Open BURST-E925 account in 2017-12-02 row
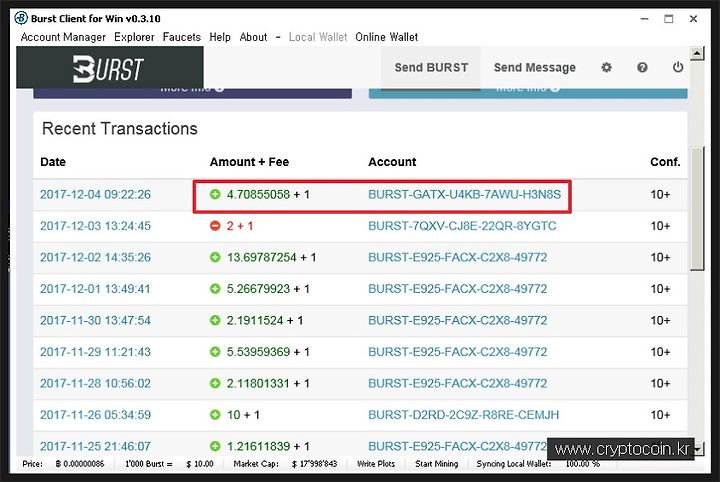Image resolution: width=720 pixels, height=482 pixels. pos(457,257)
